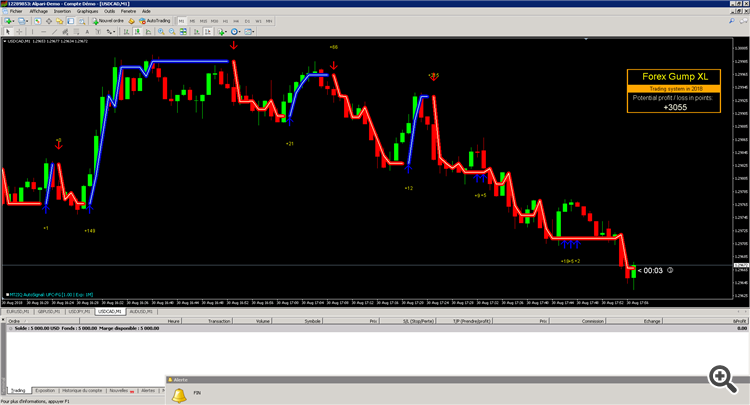750x405 pixels.
Task: Click the magnifier zoom overlay icon
Action: 723,379
